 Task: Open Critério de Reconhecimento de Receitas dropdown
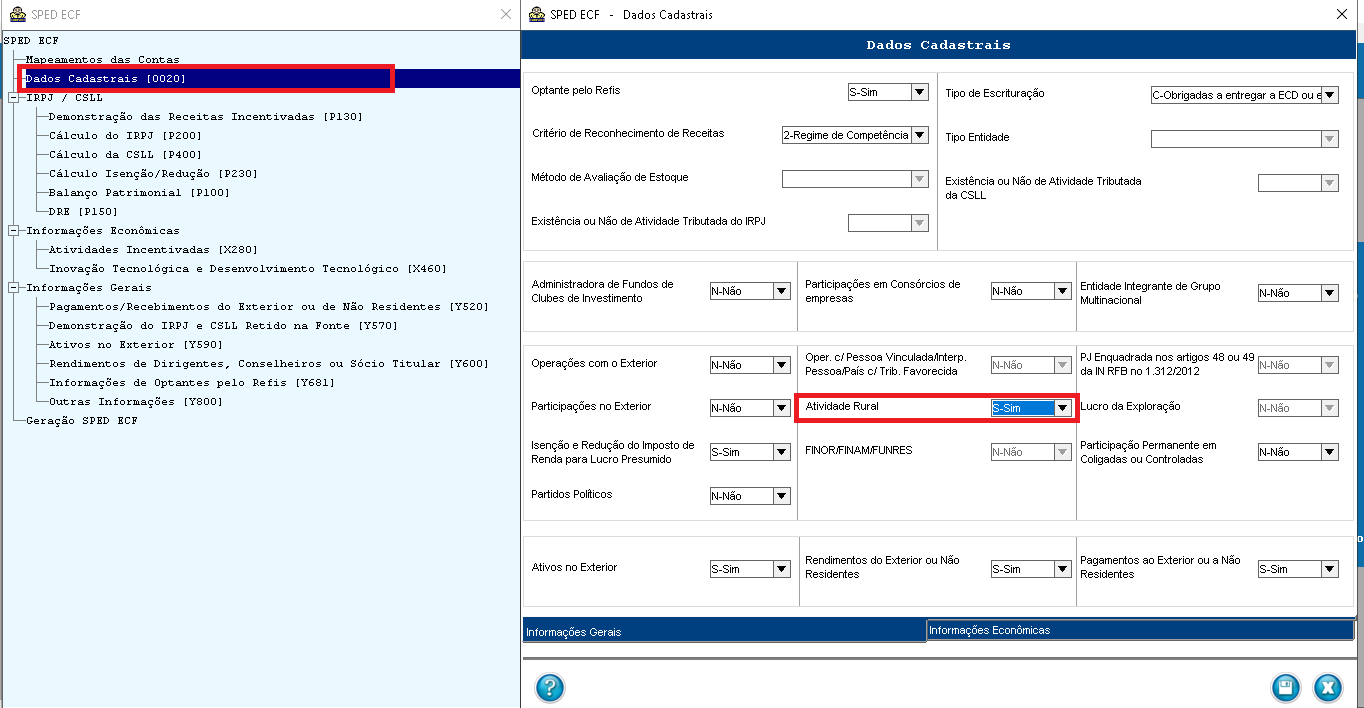tap(920, 135)
